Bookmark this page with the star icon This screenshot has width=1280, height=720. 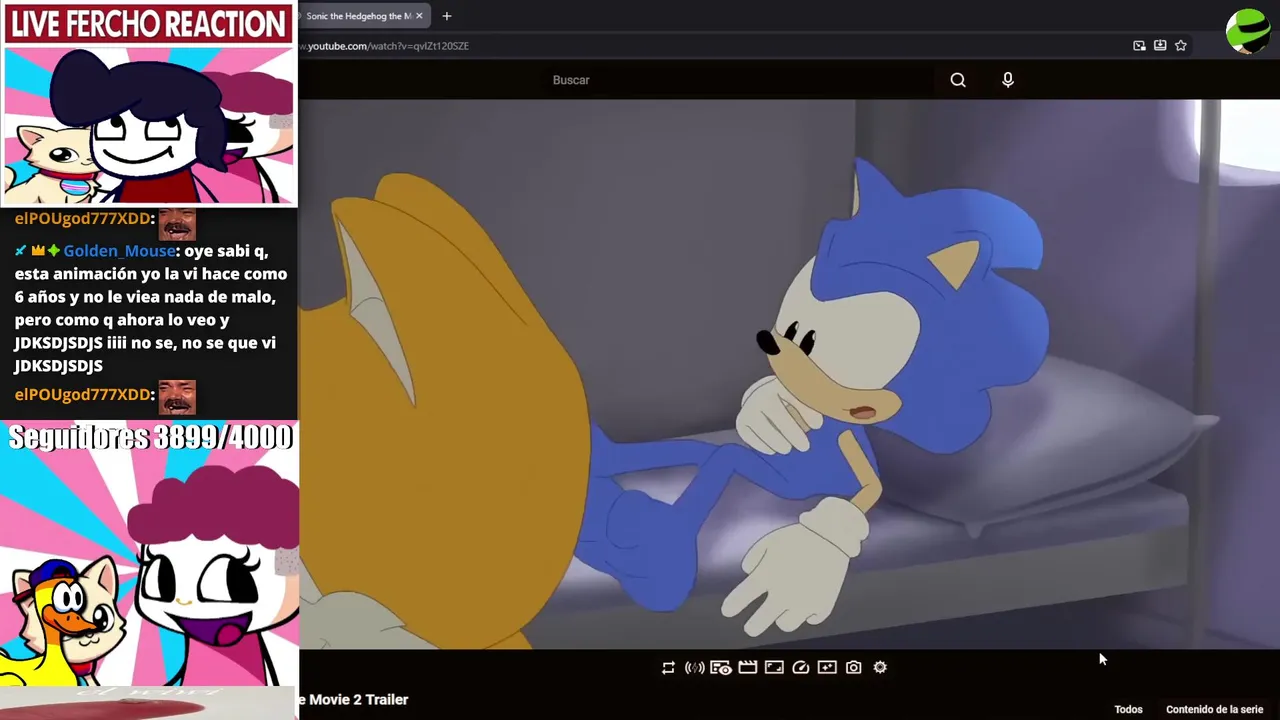(x=1181, y=46)
